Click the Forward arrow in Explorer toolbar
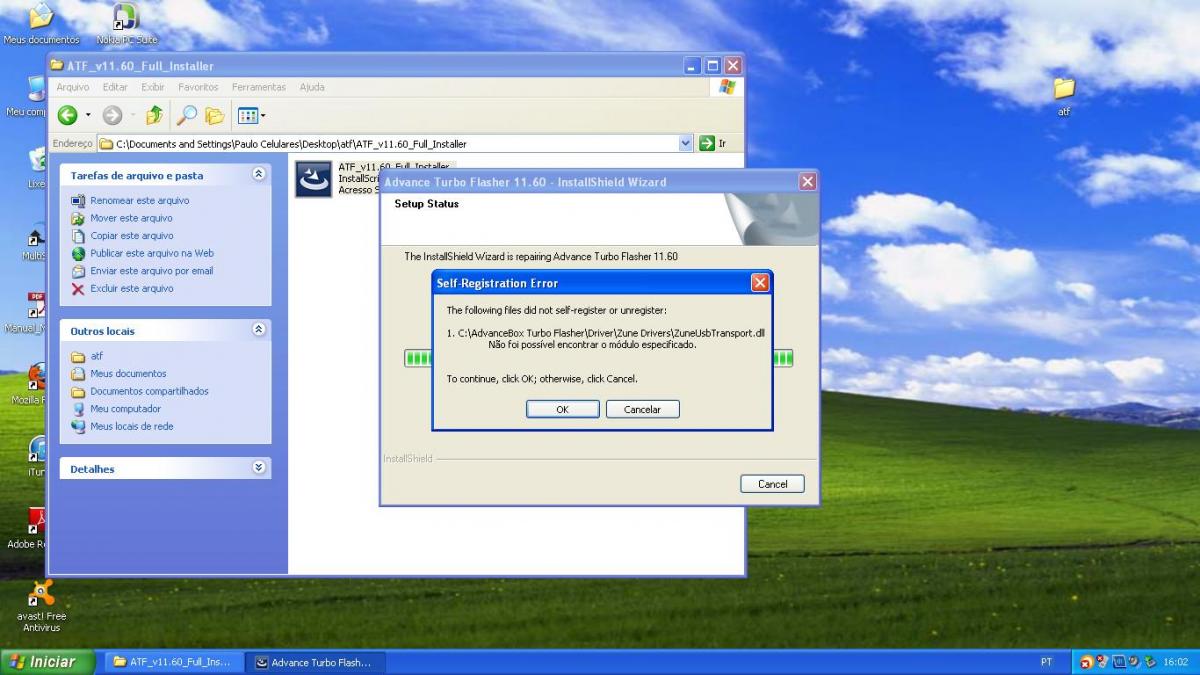The height and width of the screenshot is (675, 1200). click(x=112, y=115)
